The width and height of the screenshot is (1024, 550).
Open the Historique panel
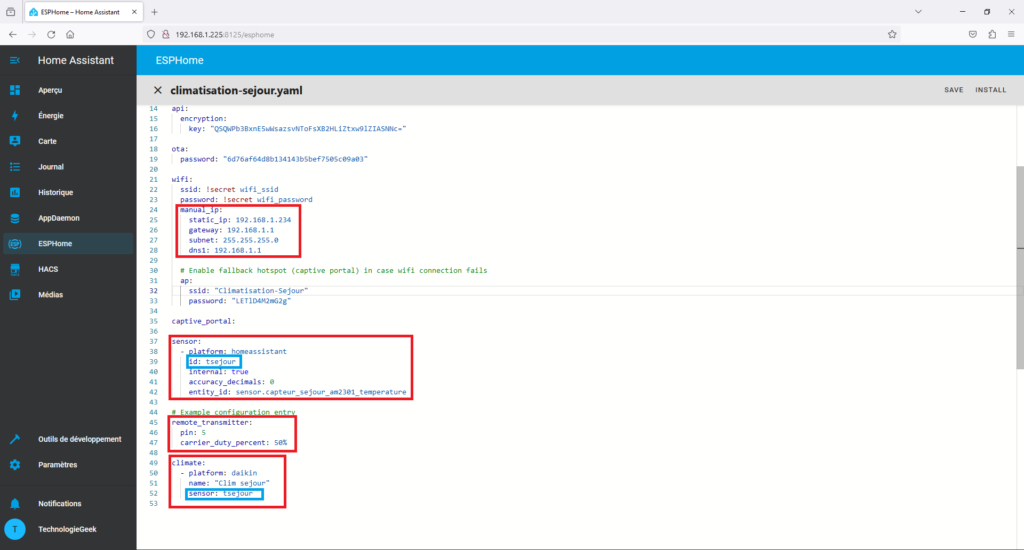click(55, 192)
